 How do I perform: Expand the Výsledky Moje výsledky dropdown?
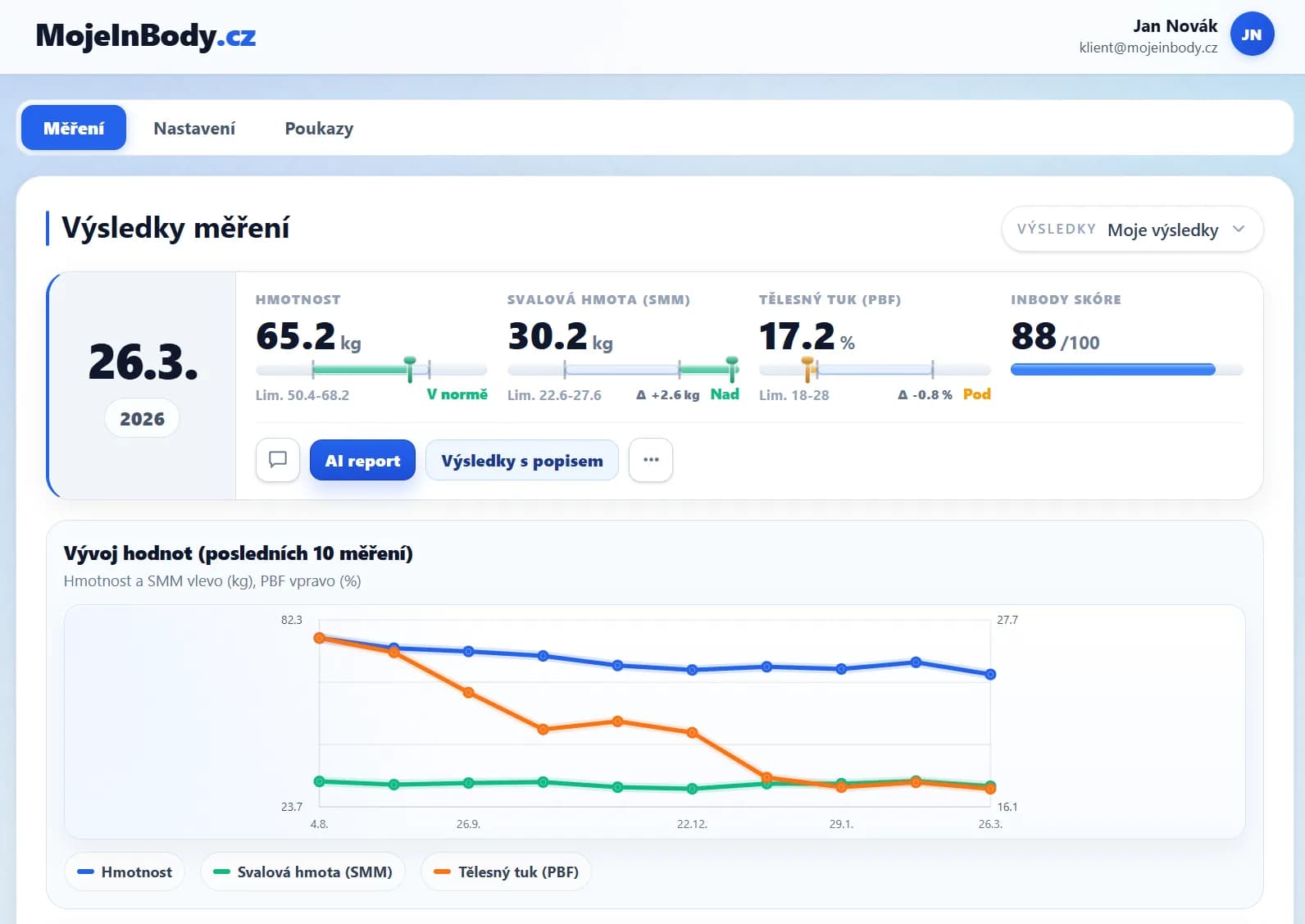pos(1132,230)
